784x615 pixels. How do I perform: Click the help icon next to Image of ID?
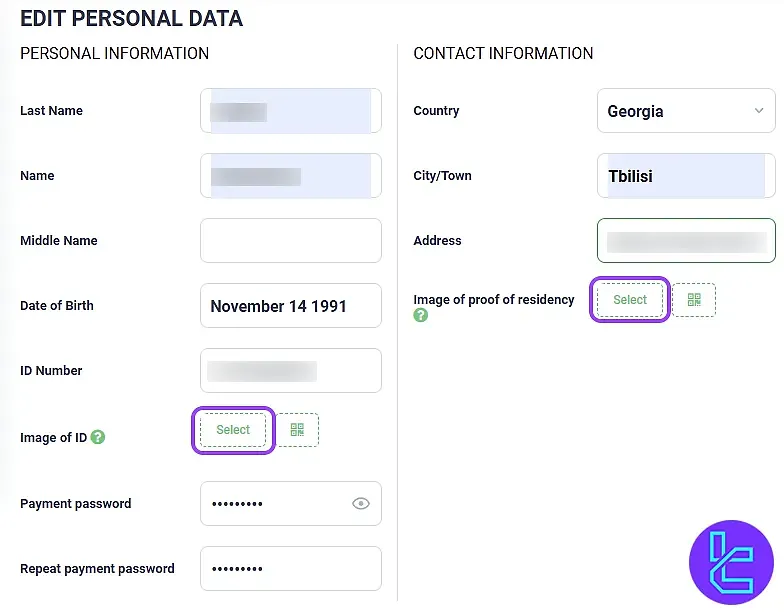coord(98,437)
